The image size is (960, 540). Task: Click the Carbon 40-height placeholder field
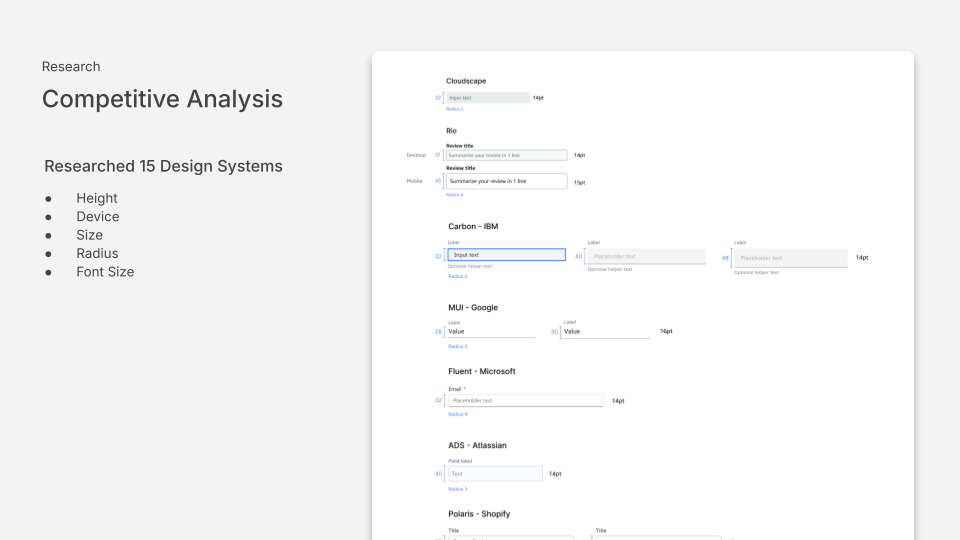pos(646,256)
